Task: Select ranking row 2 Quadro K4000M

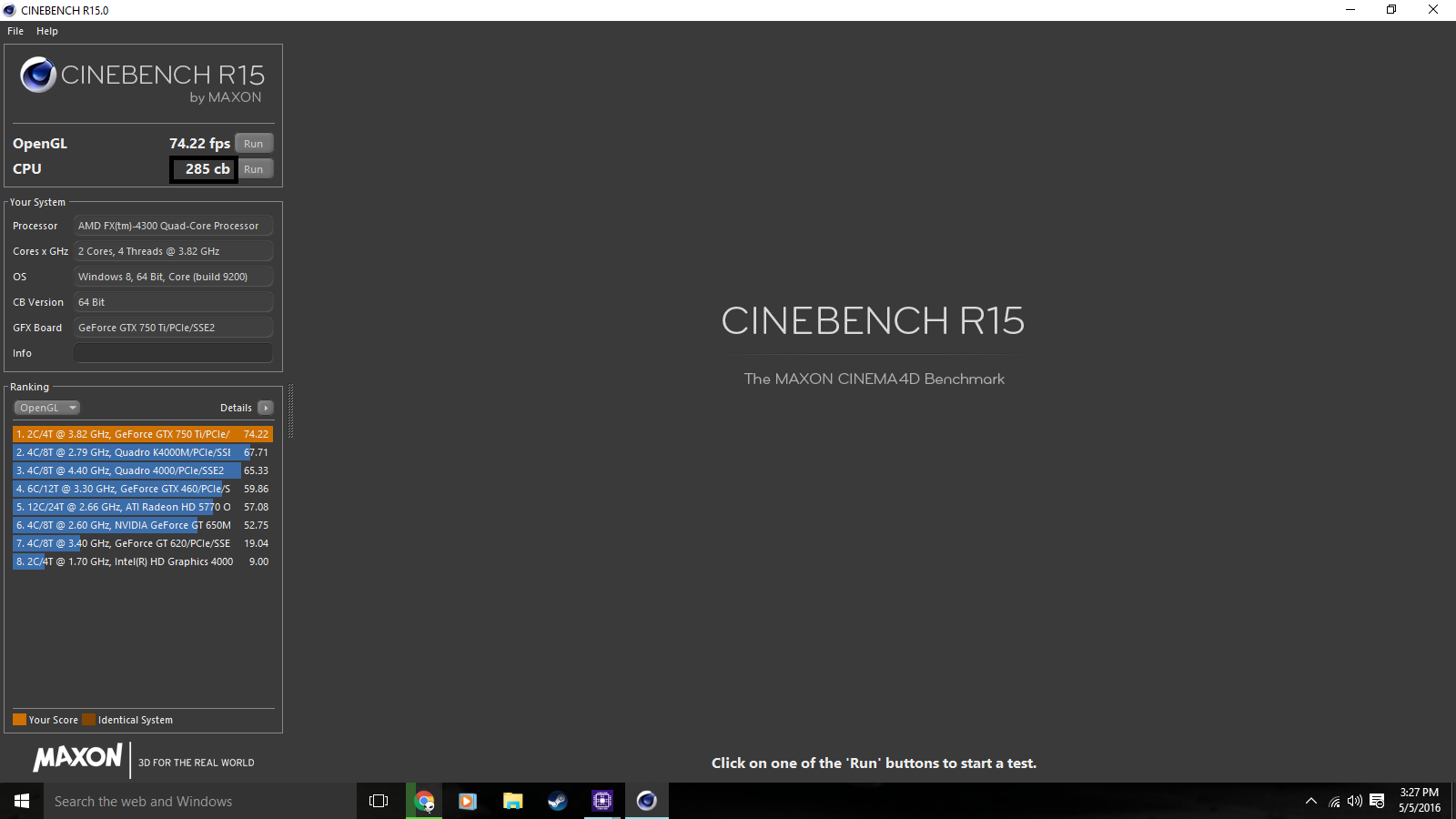Action: pyautogui.click(x=143, y=452)
